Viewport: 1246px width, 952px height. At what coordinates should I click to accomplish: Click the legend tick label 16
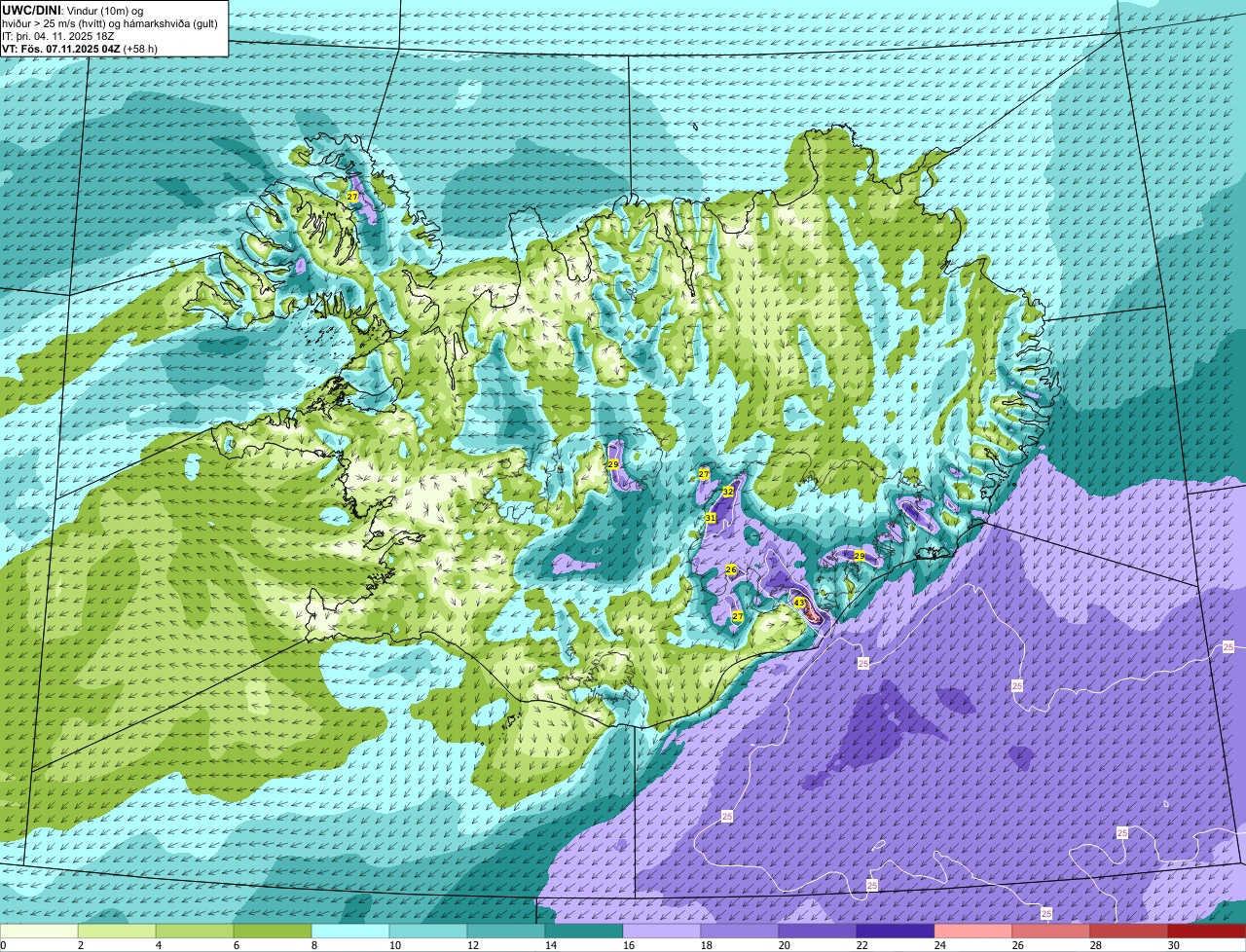628,945
